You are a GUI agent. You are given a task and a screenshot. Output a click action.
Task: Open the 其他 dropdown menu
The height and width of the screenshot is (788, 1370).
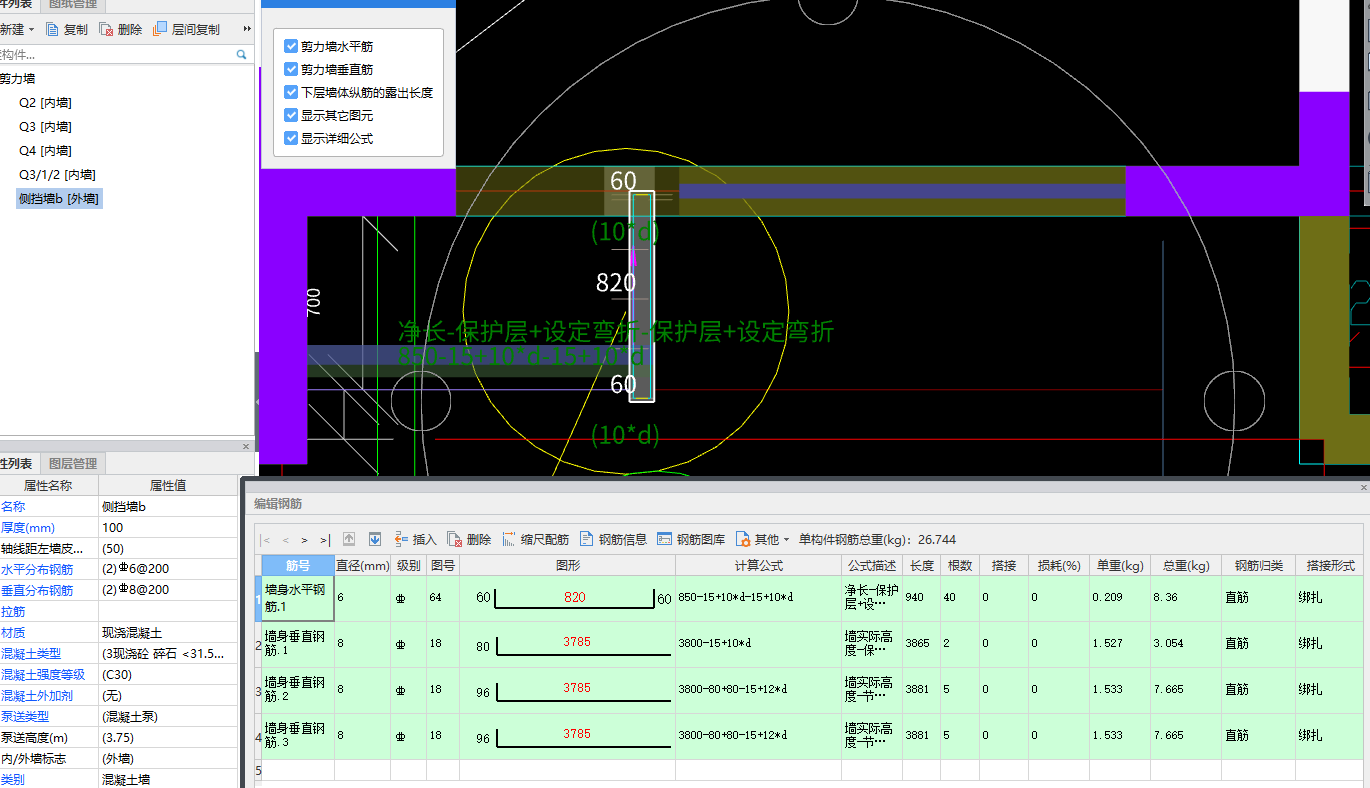click(762, 539)
